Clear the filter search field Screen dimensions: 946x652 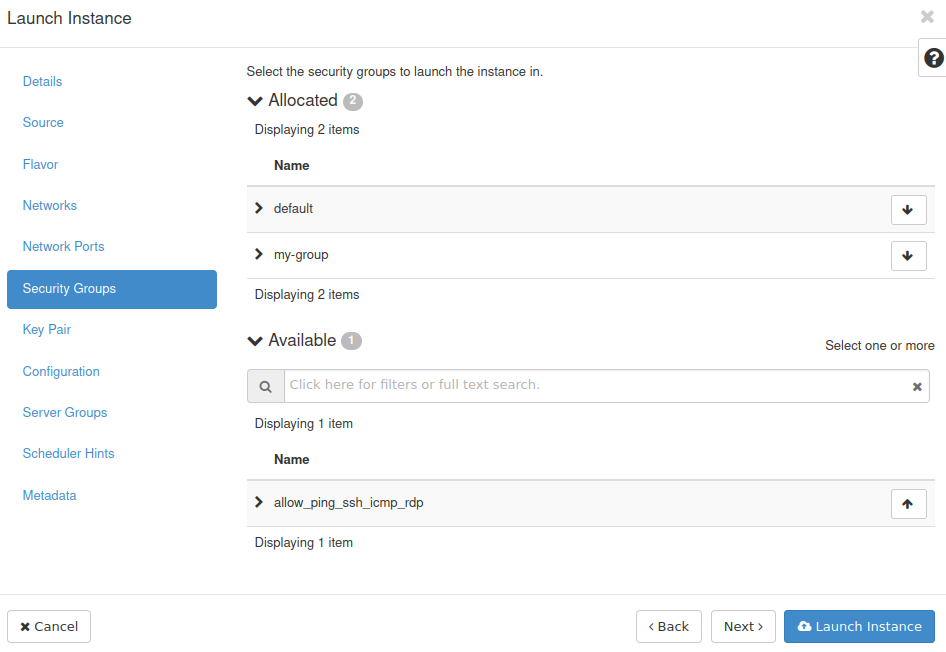pos(917,387)
